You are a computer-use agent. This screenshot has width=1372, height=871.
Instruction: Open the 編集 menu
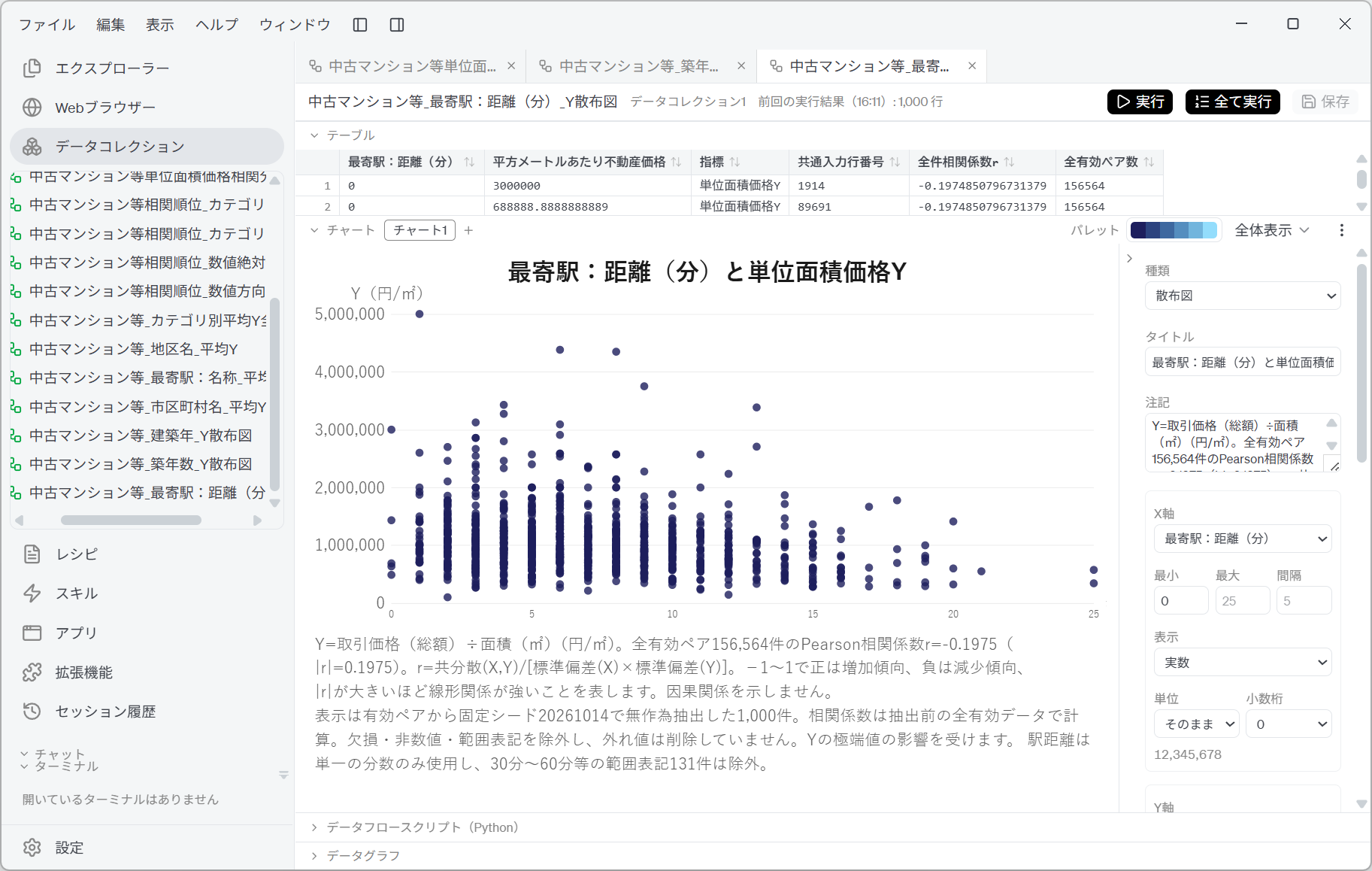(111, 25)
